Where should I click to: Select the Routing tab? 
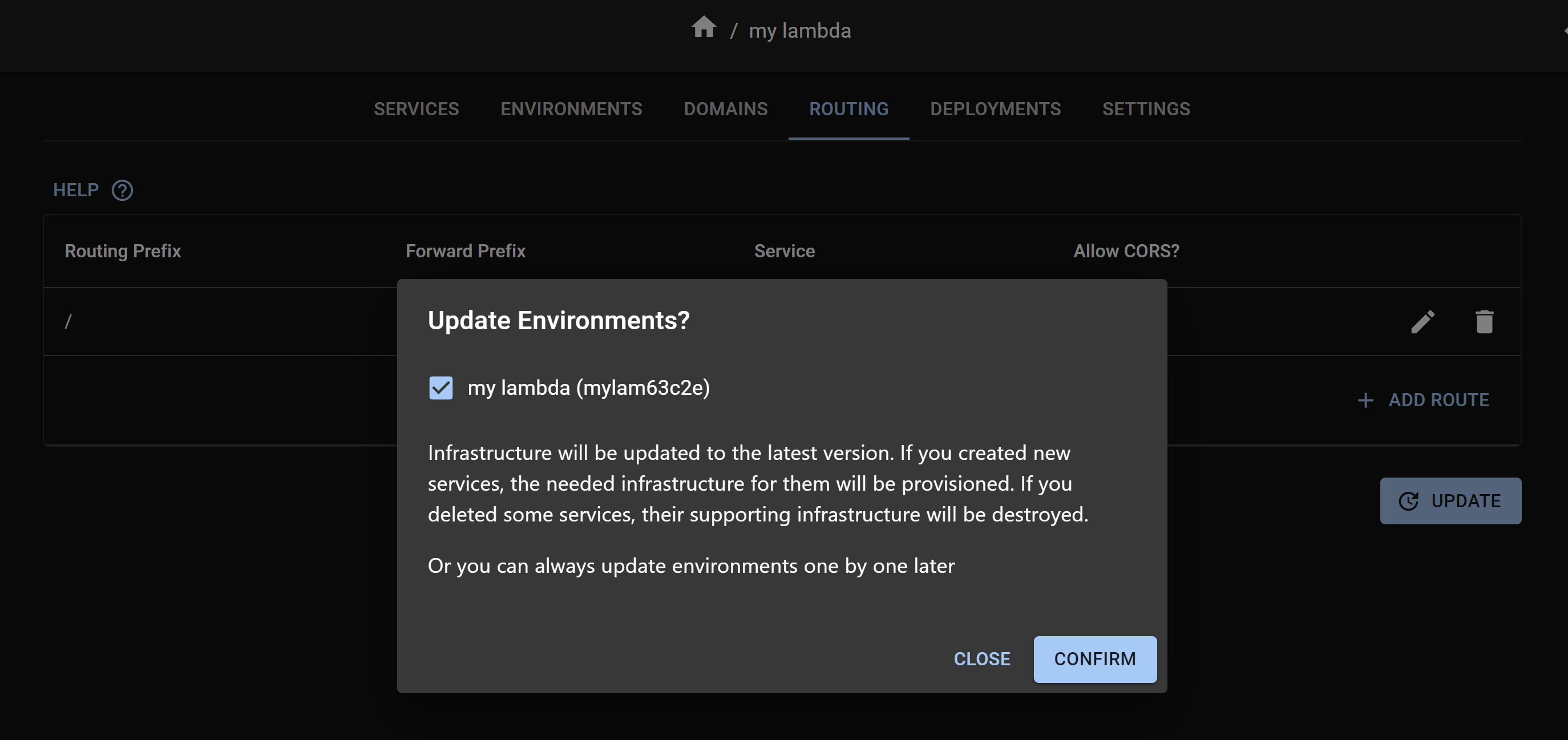click(x=848, y=109)
